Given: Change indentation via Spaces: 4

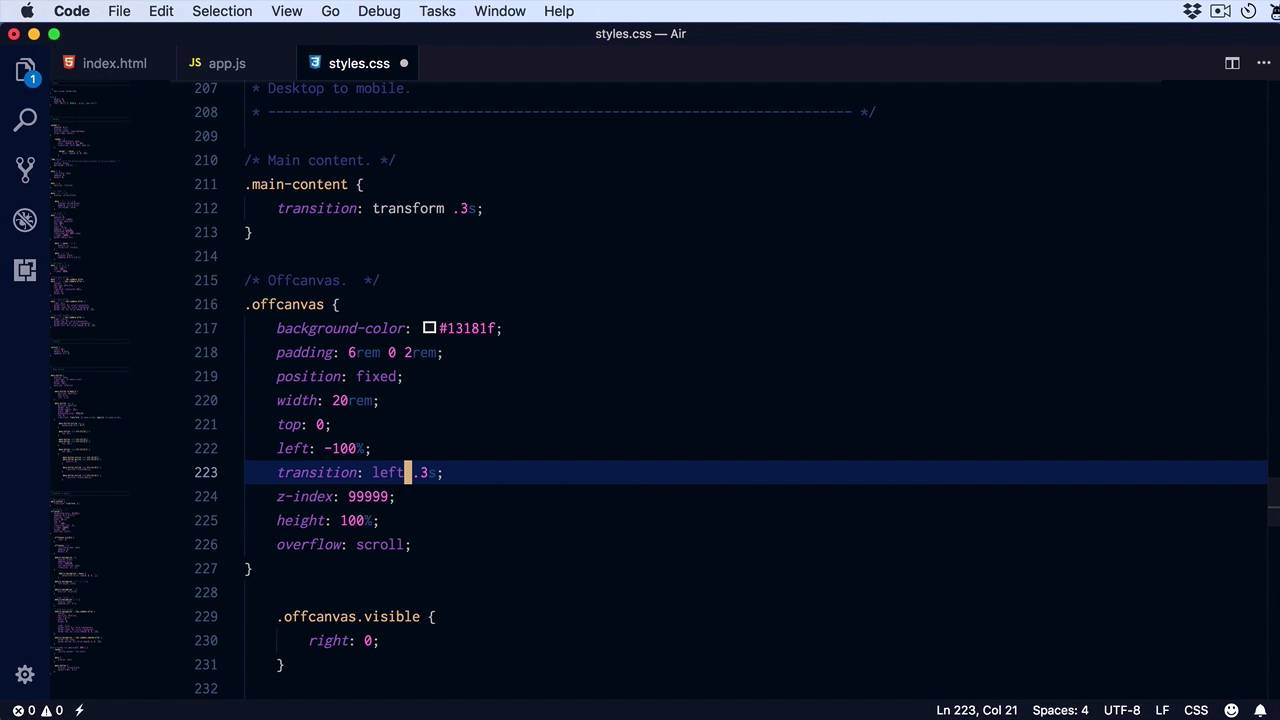Looking at the screenshot, I should tap(1060, 710).
